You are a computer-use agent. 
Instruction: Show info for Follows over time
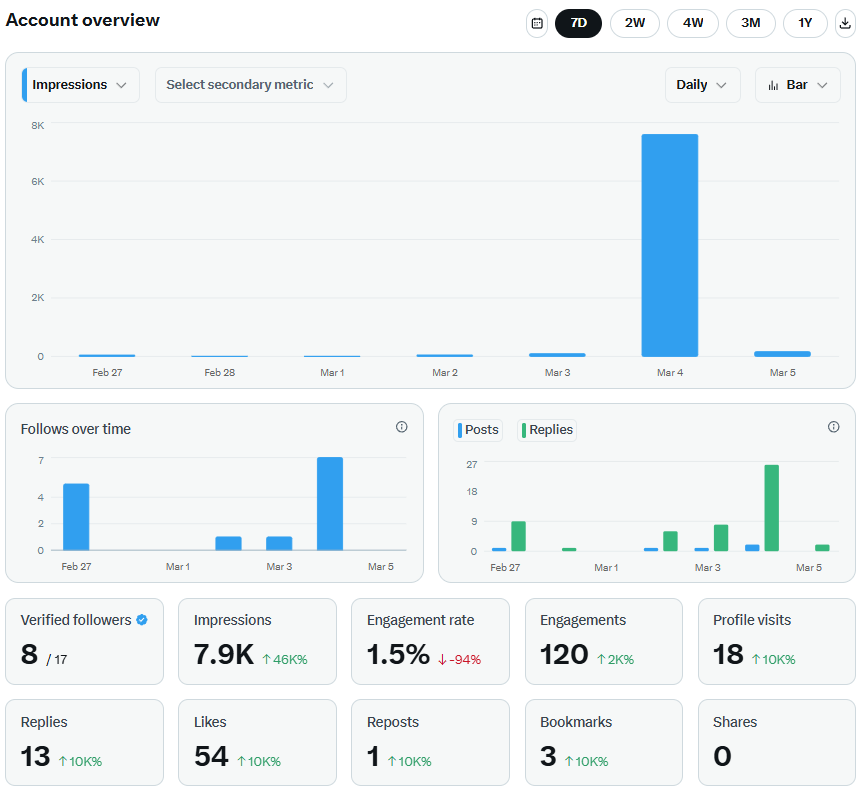pyautogui.click(x=402, y=427)
